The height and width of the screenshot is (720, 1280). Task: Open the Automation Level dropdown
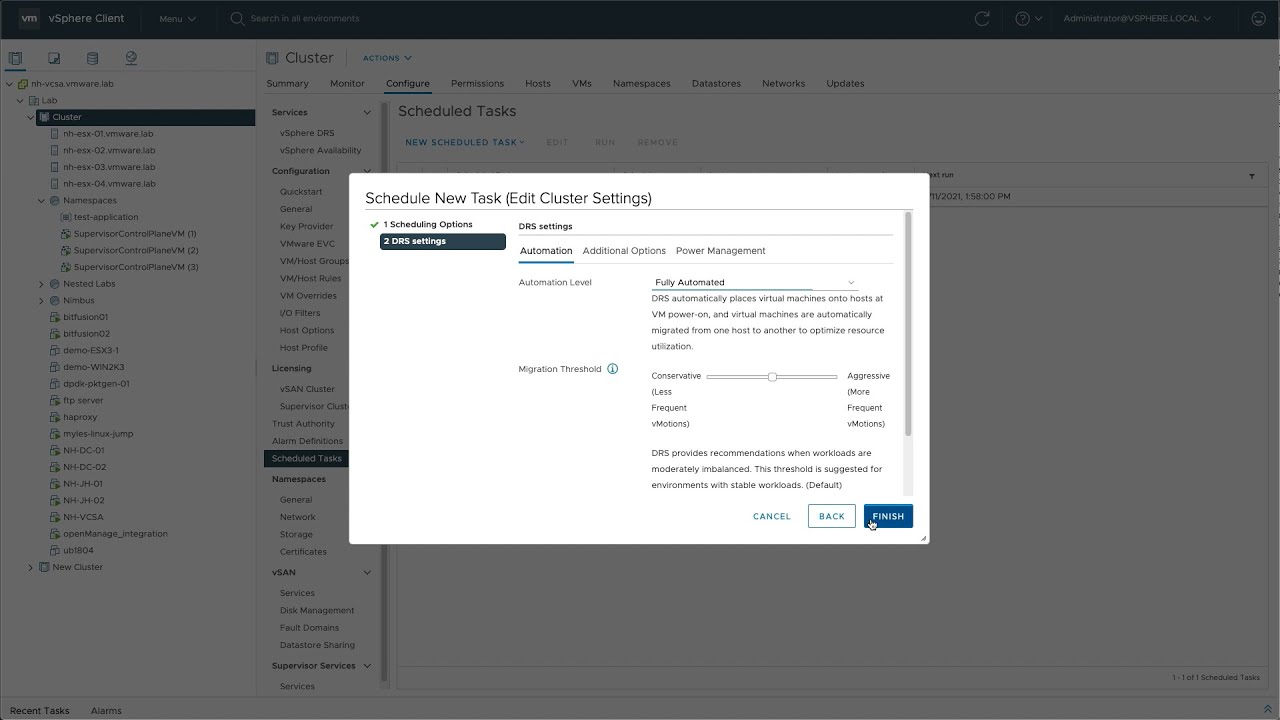[x=755, y=282]
